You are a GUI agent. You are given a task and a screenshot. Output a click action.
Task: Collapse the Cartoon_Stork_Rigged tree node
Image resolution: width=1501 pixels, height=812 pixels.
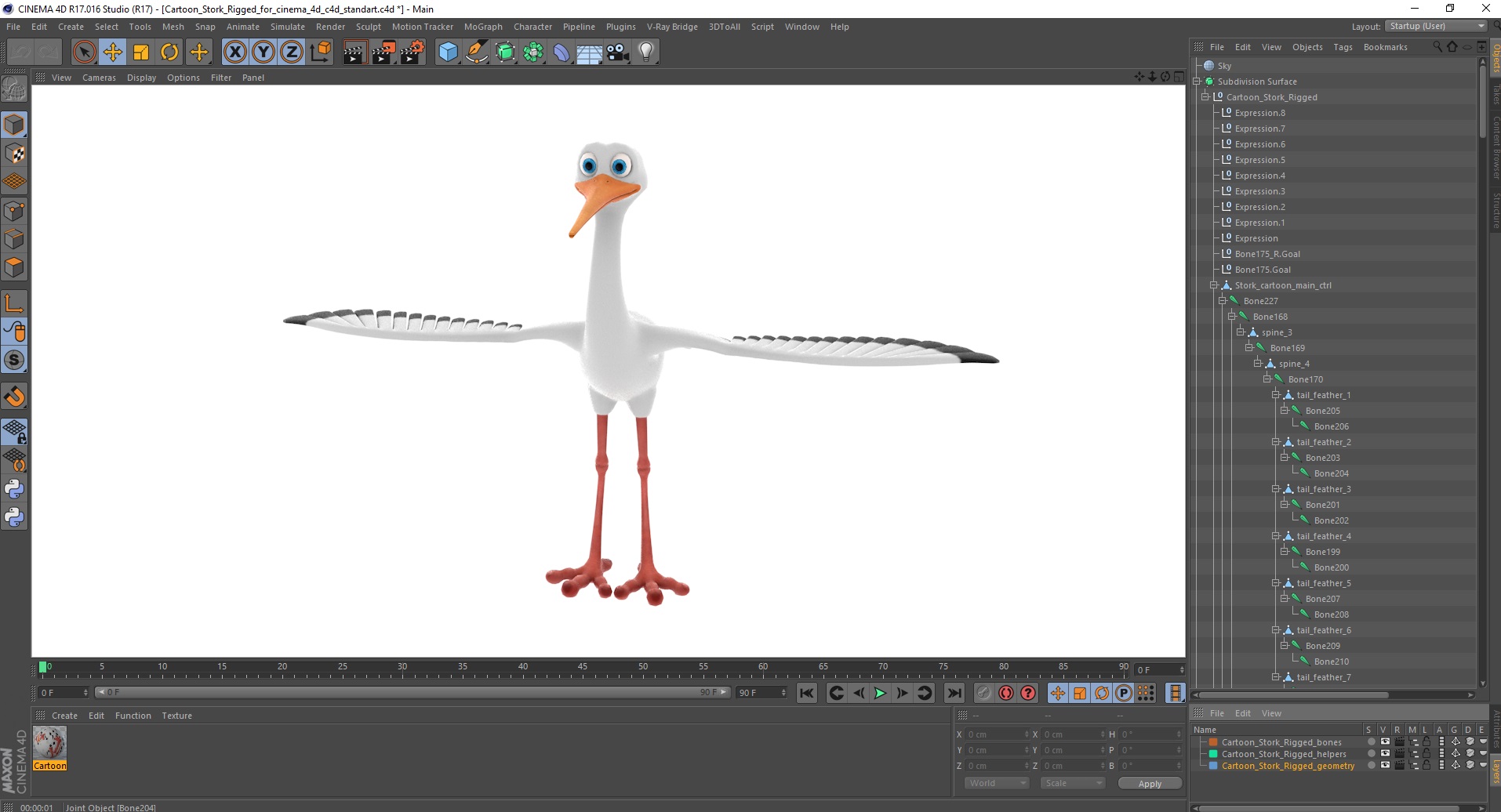click(1205, 97)
